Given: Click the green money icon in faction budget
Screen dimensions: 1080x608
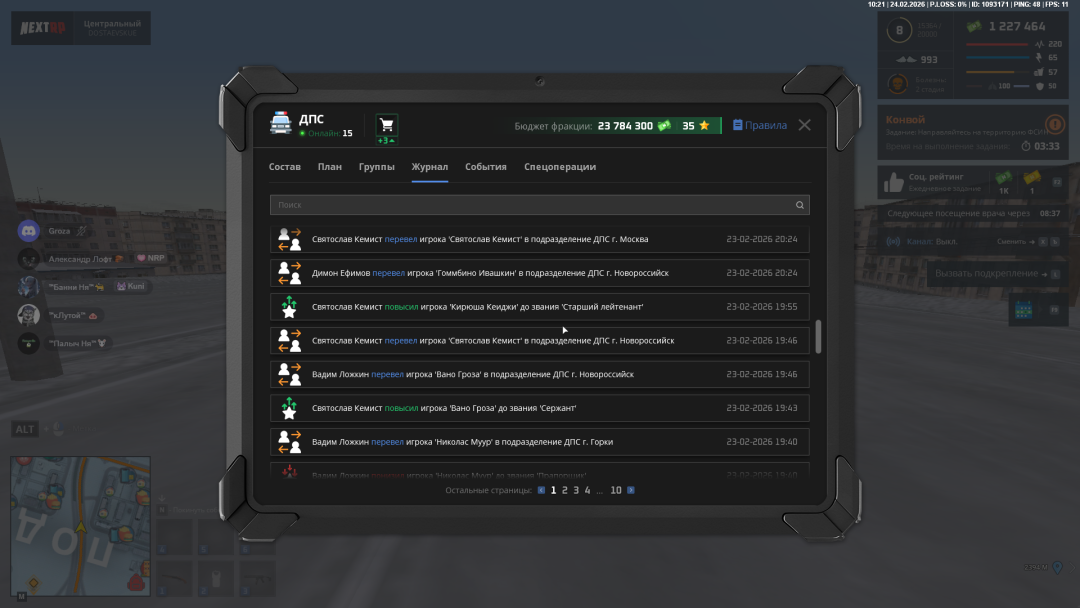Looking at the screenshot, I should point(664,126).
